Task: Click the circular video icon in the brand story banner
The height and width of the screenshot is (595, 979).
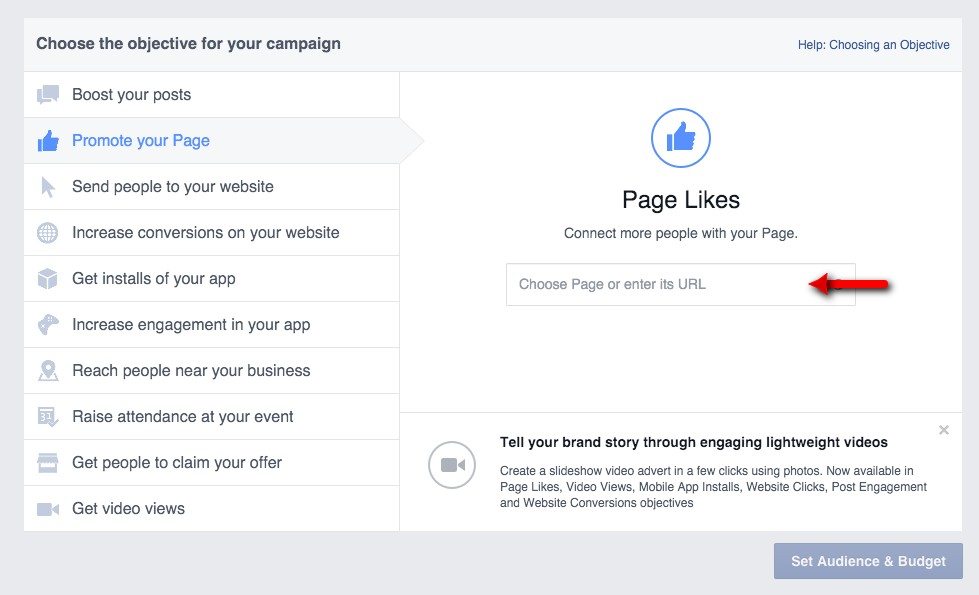Action: tap(452, 465)
